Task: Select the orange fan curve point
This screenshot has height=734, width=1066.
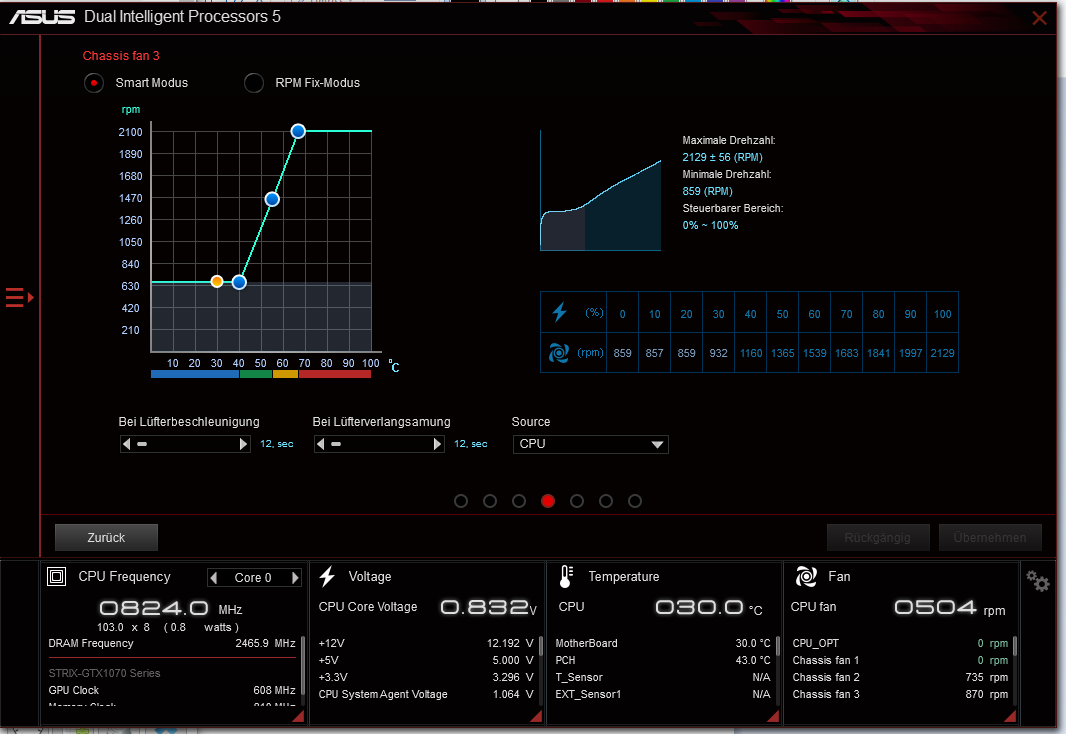Action: click(217, 281)
